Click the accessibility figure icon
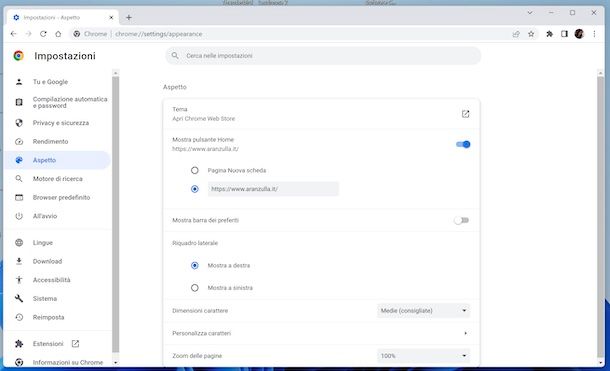Image resolution: width=610 pixels, height=371 pixels. click(x=19, y=280)
